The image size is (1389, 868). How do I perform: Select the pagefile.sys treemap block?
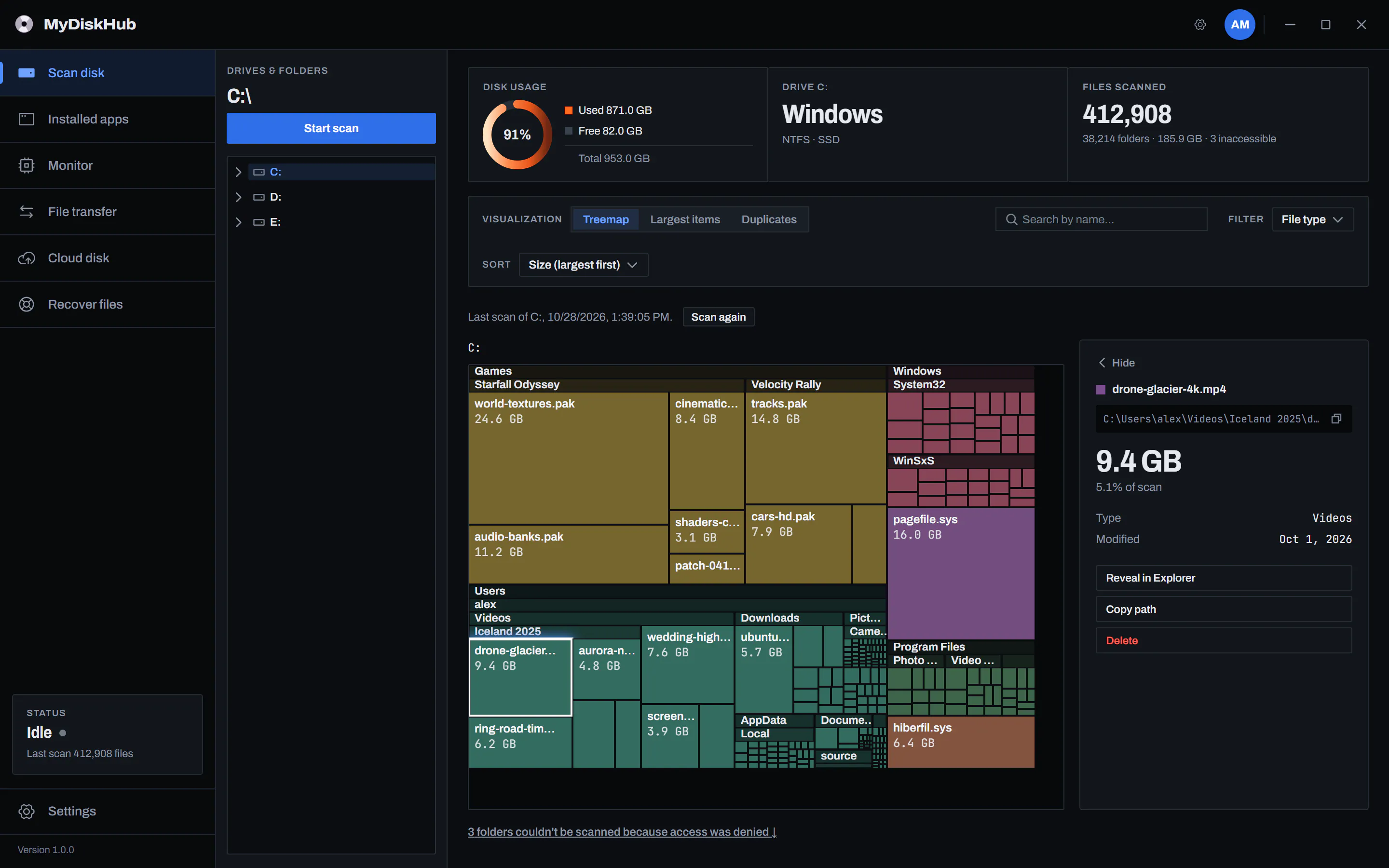point(961,573)
